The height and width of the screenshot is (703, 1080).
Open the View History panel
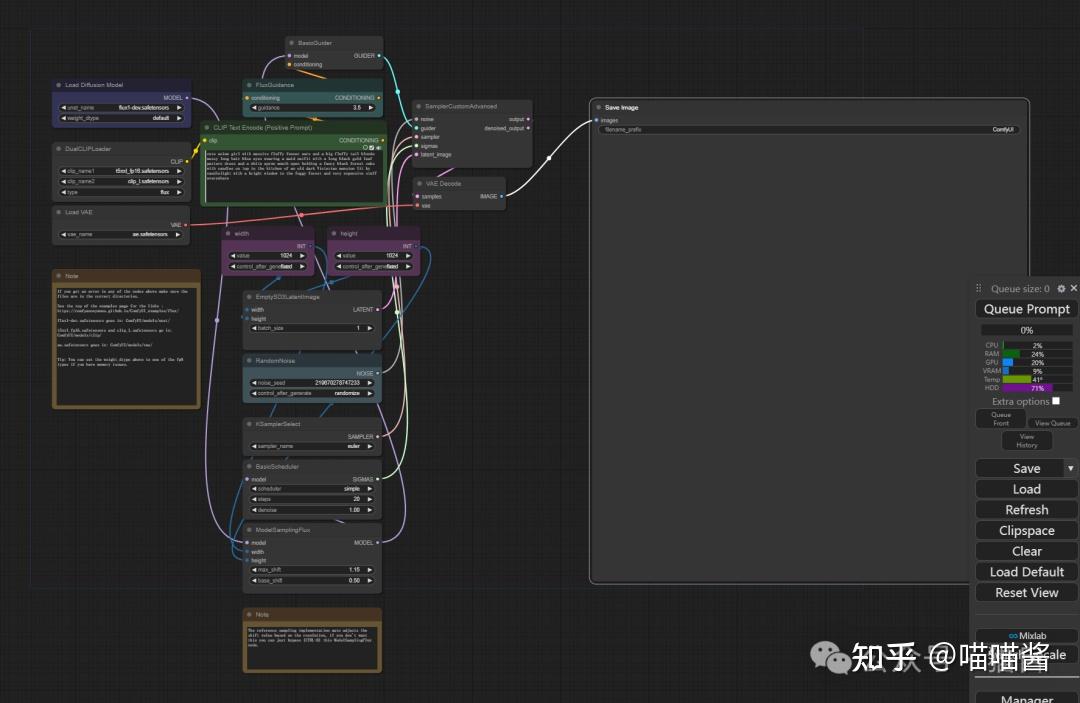click(x=1026, y=441)
